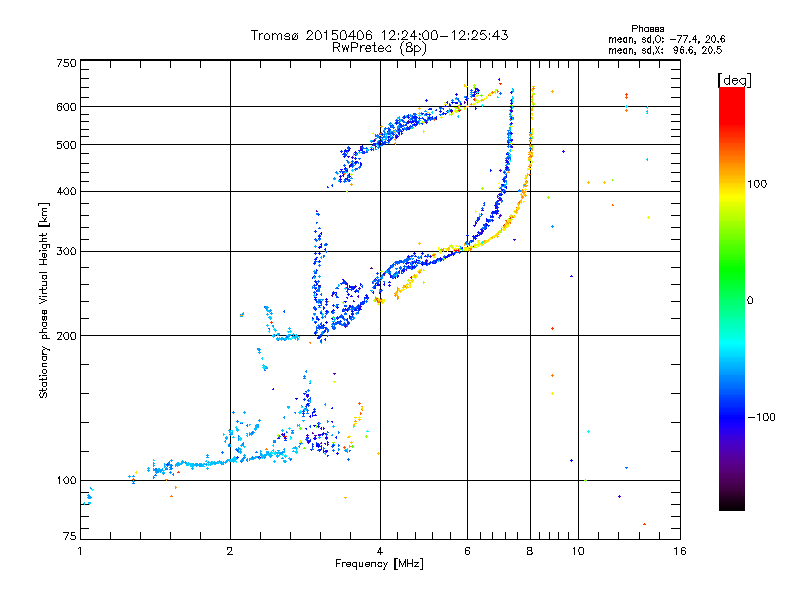Click the Phases header text
800x600 pixels.
point(647,29)
